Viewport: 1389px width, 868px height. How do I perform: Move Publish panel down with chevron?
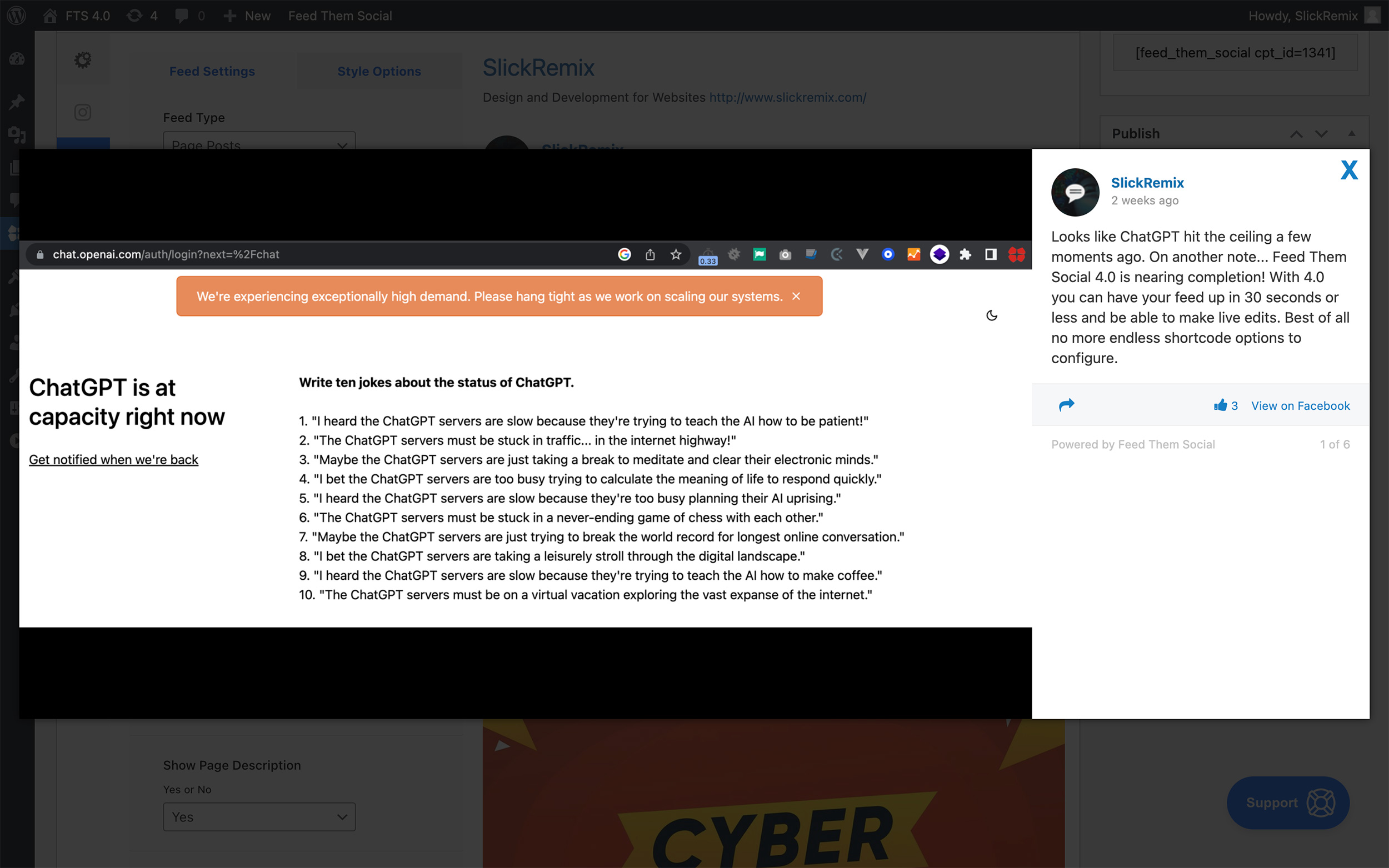coord(1321,134)
